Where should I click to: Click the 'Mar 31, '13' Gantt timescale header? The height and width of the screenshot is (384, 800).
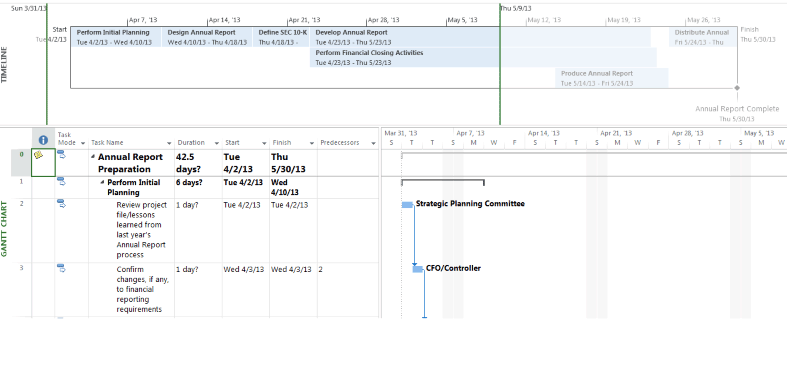click(x=401, y=133)
